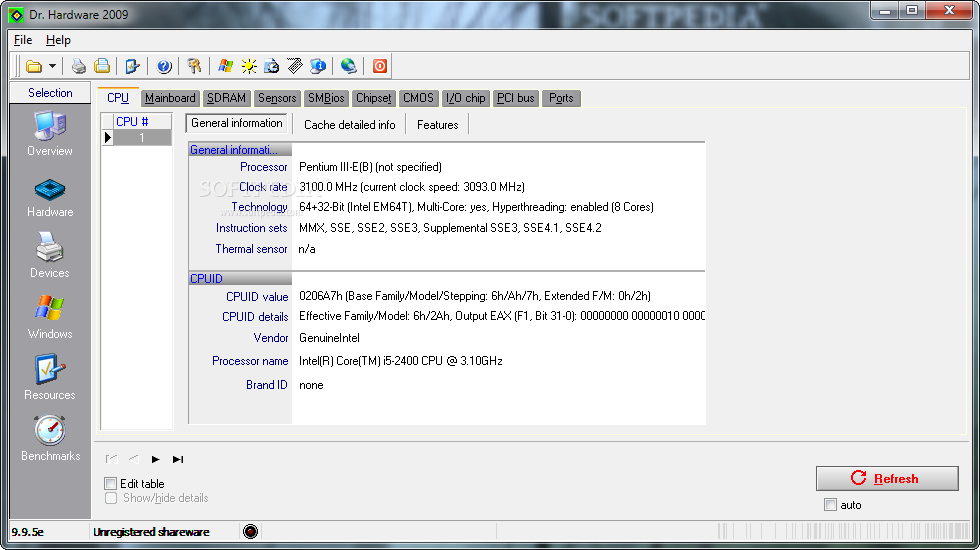Click the Pentium III-E(B) processor value
Screen dimensions: 980x550
pyautogui.click(x=370, y=167)
